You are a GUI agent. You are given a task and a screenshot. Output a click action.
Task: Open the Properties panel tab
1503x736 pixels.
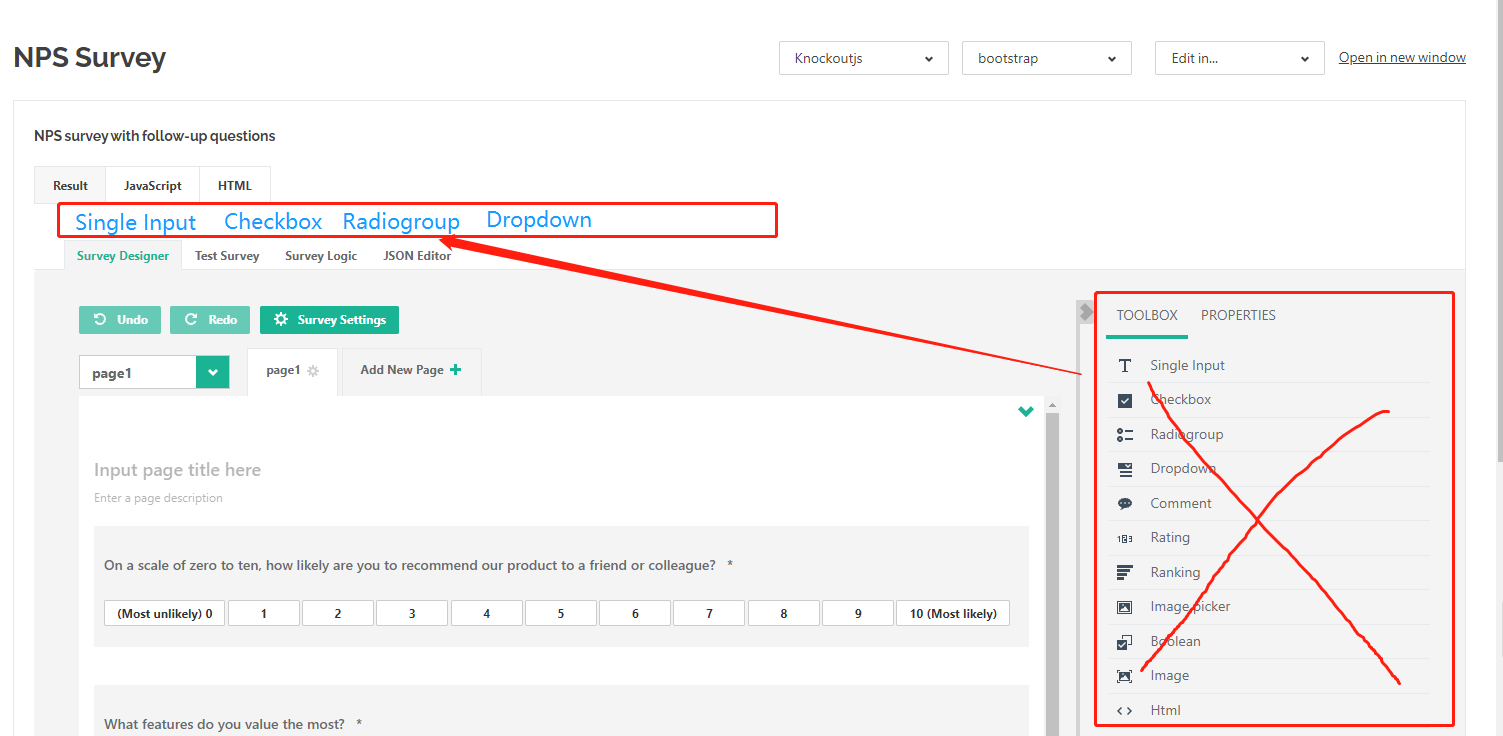1238,315
